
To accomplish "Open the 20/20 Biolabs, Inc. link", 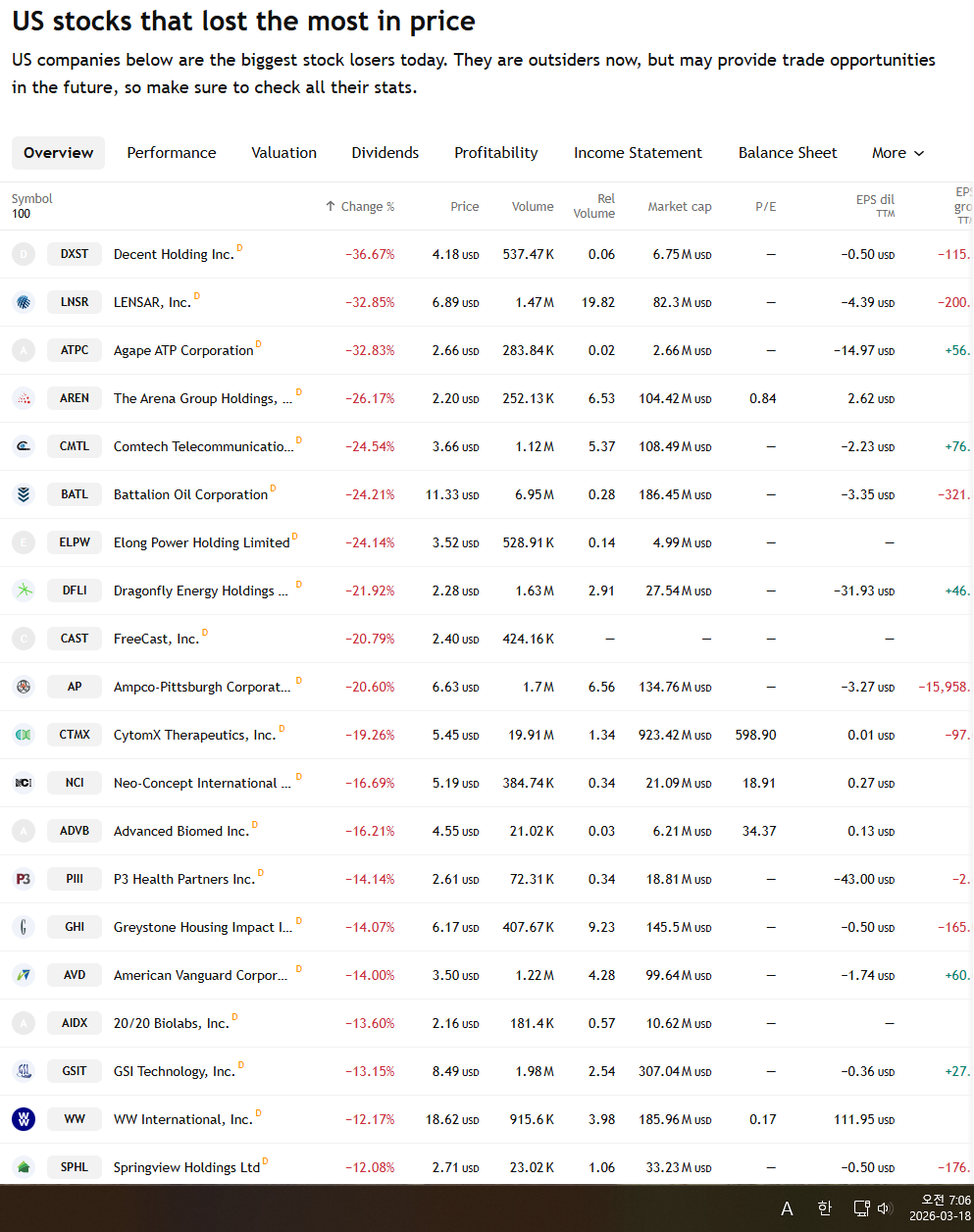I will 172,1023.
